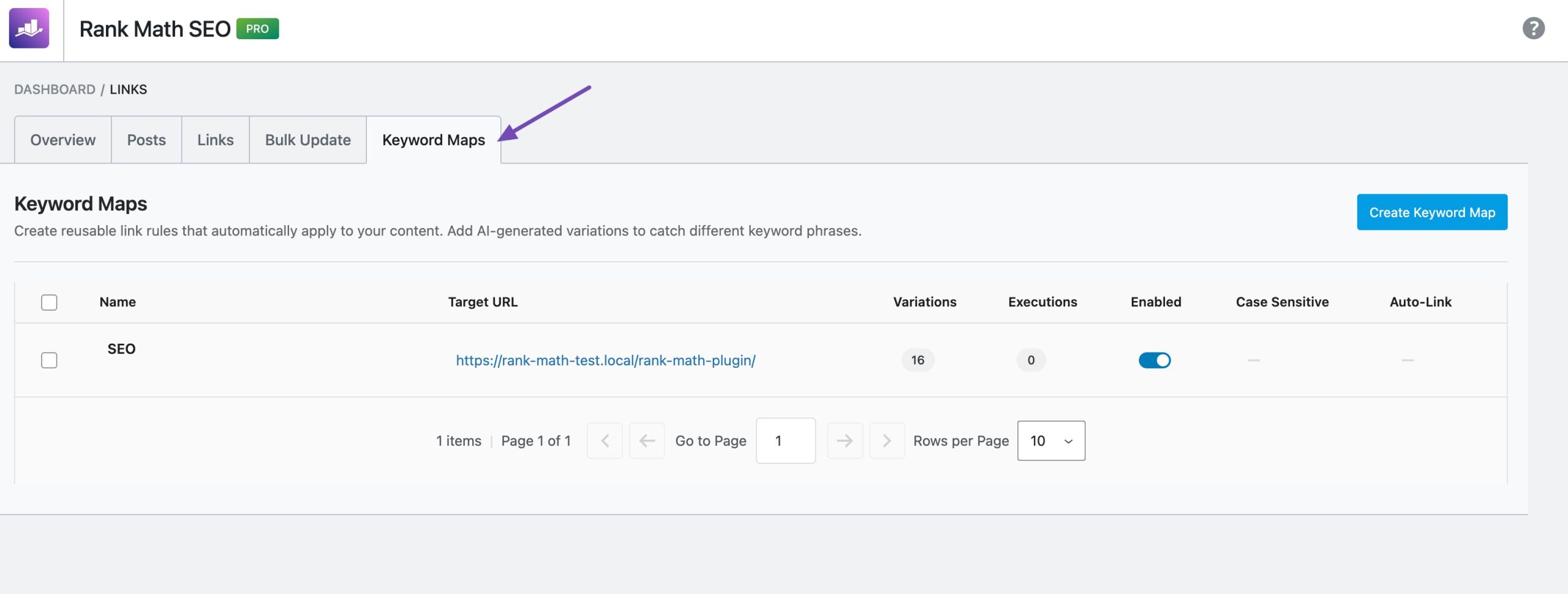Open the help icon in top right corner
1568x594 pixels.
pyautogui.click(x=1534, y=27)
